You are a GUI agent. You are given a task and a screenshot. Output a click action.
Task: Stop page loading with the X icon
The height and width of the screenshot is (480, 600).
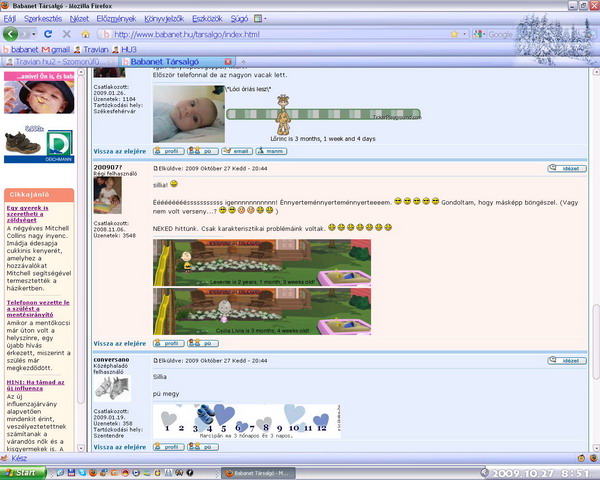67,34
